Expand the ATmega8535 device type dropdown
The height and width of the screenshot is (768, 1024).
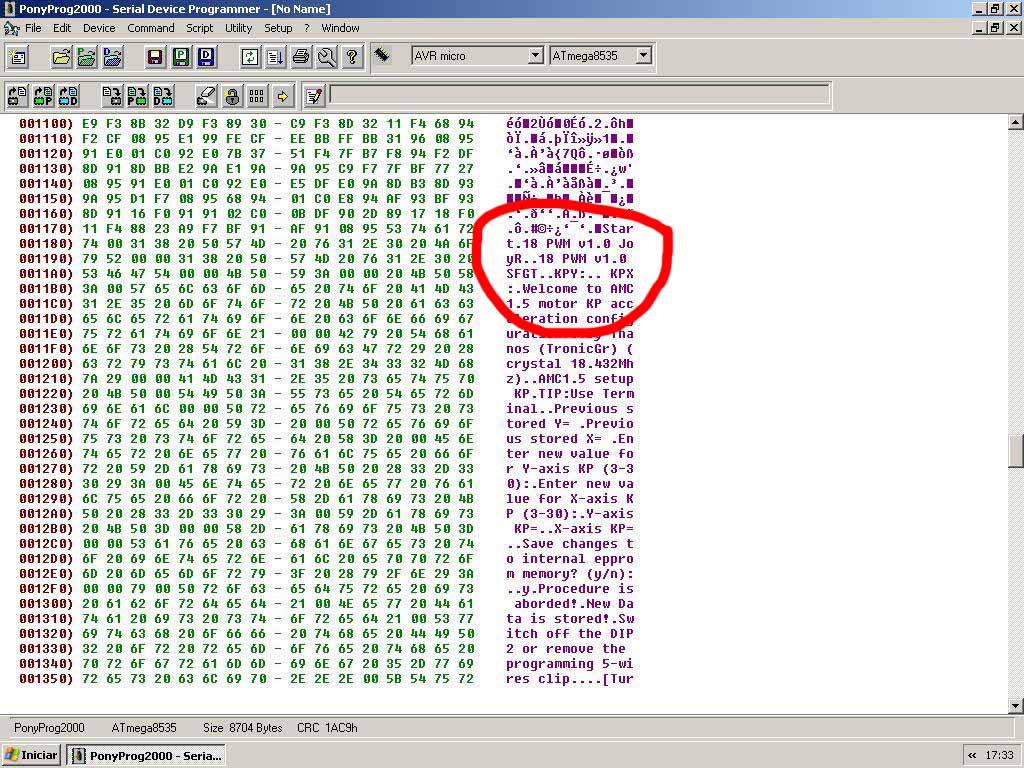tap(643, 56)
